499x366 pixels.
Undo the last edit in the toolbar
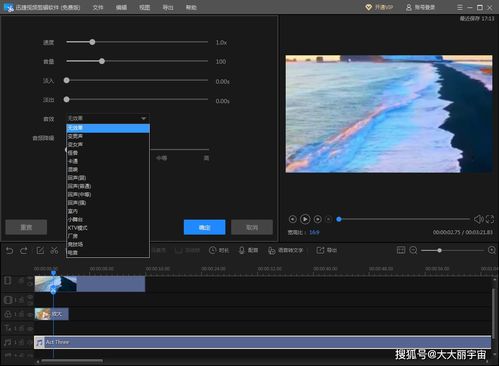point(9,251)
